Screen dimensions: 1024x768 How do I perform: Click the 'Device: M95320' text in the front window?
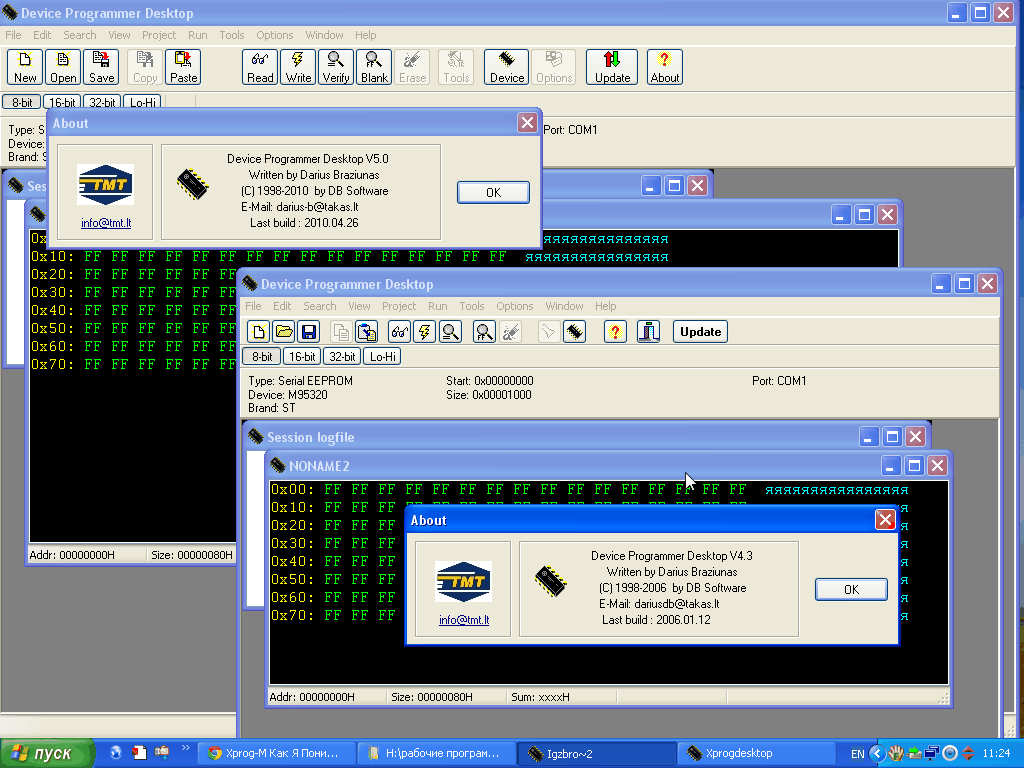coord(288,395)
